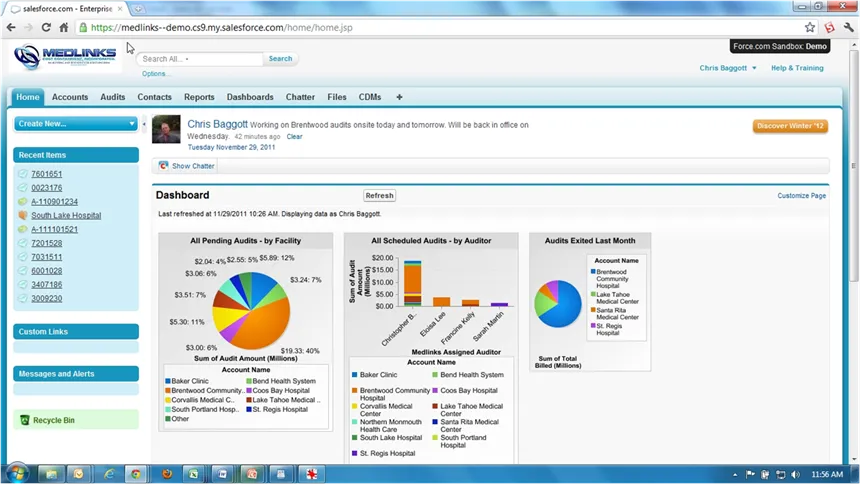
Task: Open the Contacts tab
Action: click(x=154, y=97)
